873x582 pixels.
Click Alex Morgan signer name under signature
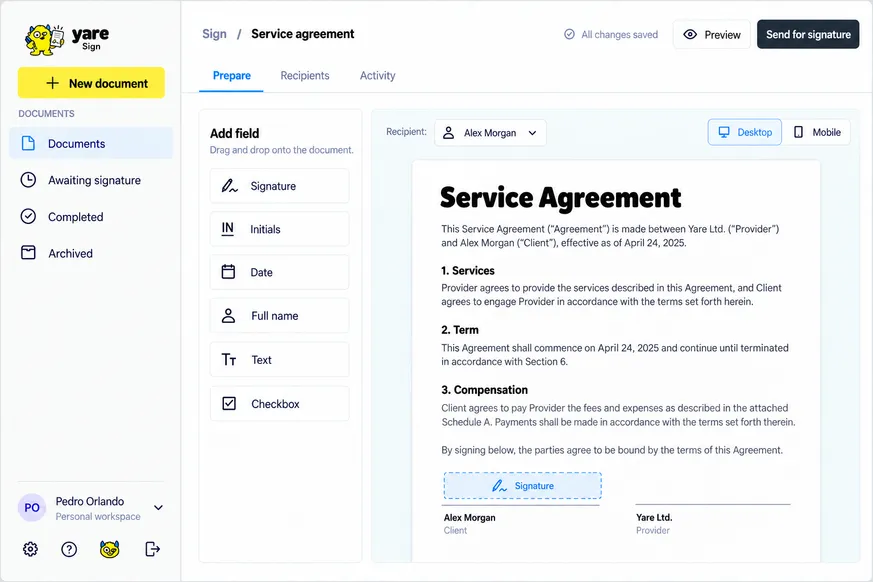point(469,517)
